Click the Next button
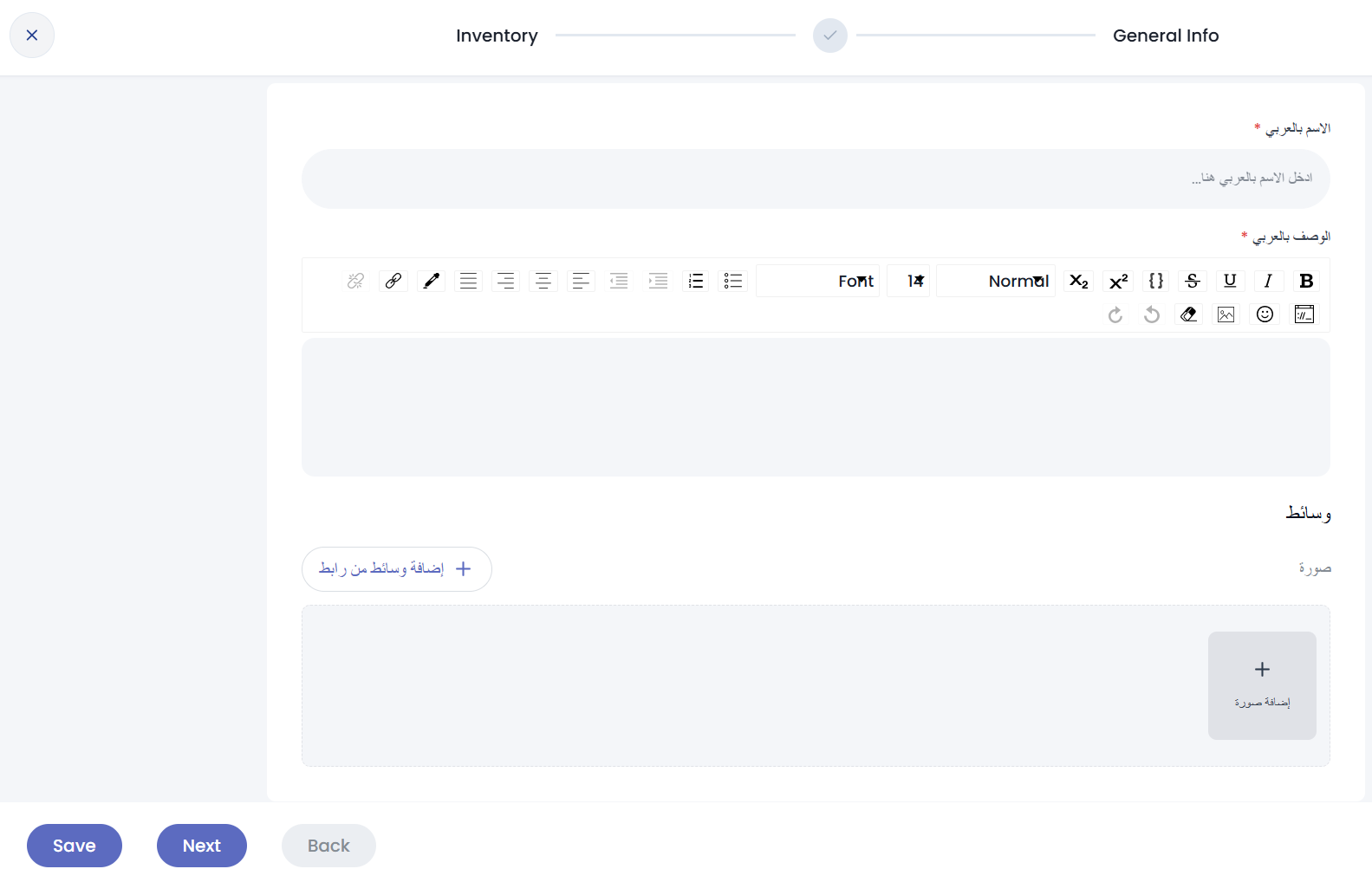The width and height of the screenshot is (1372, 869). pos(202,846)
